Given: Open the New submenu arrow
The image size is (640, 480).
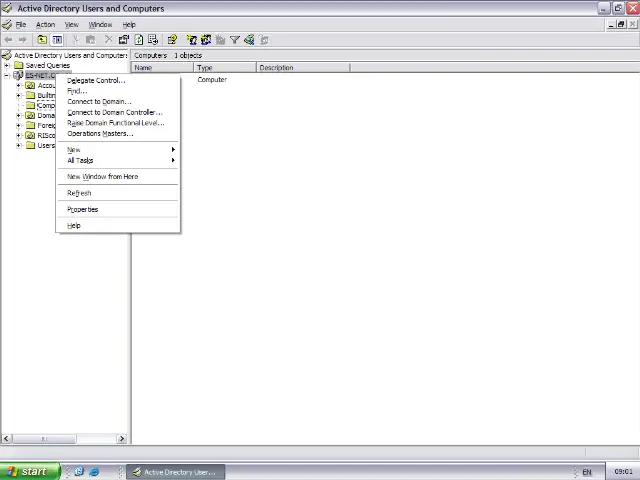Looking at the screenshot, I should 173,149.
